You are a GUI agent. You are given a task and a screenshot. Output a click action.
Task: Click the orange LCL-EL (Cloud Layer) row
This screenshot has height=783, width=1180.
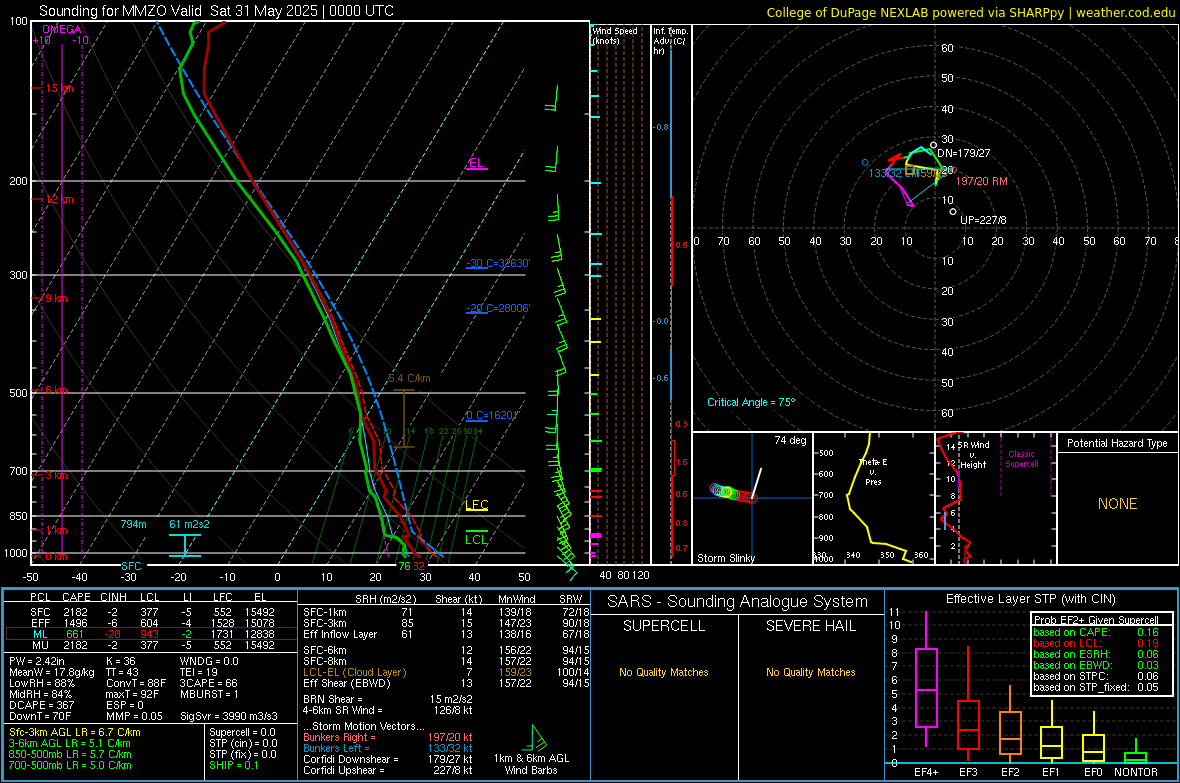(446, 672)
